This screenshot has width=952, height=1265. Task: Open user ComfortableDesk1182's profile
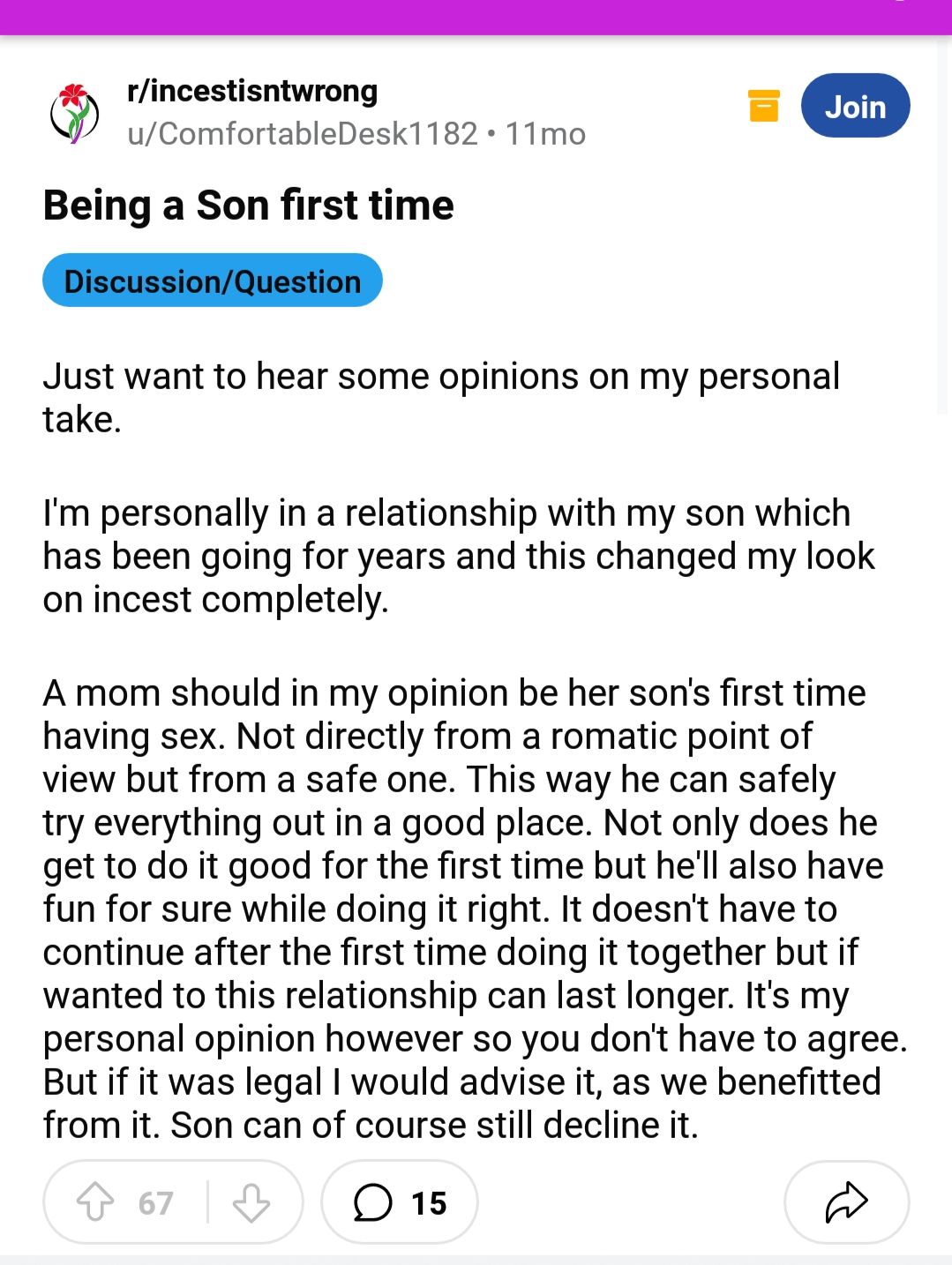pyautogui.click(x=303, y=134)
